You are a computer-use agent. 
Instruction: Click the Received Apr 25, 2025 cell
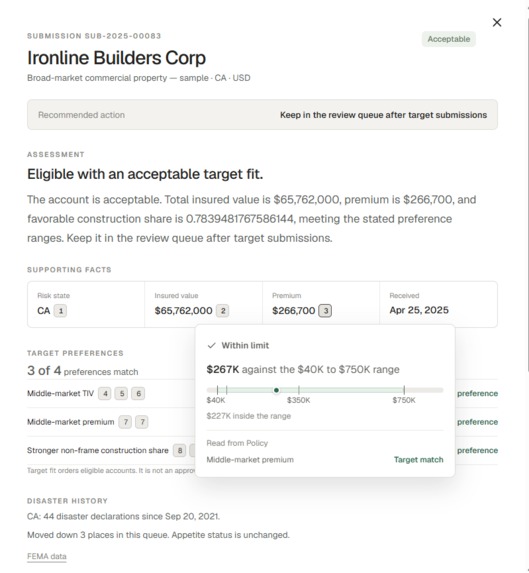(438, 304)
